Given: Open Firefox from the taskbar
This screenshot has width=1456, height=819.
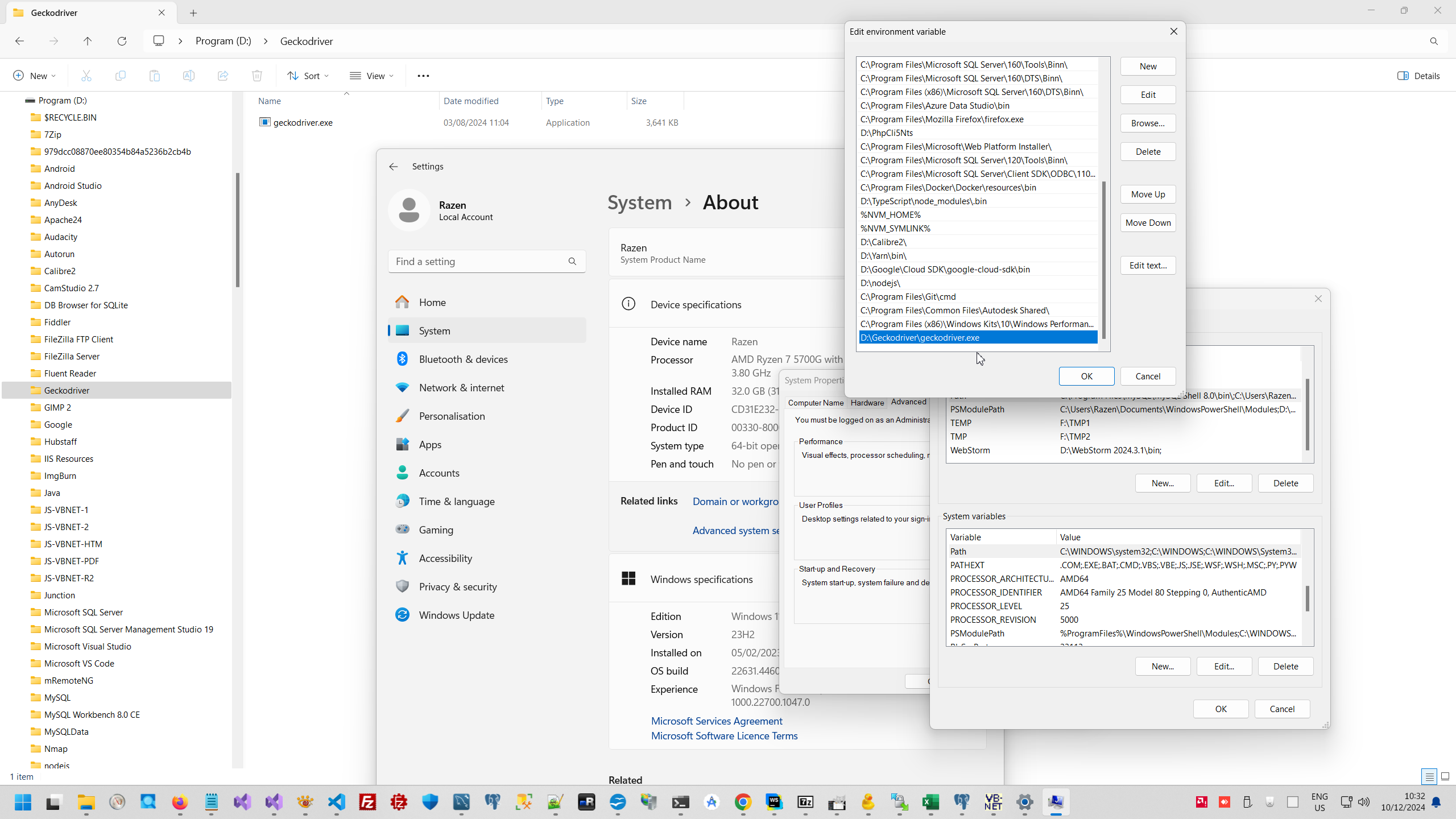Looking at the screenshot, I should [x=180, y=802].
